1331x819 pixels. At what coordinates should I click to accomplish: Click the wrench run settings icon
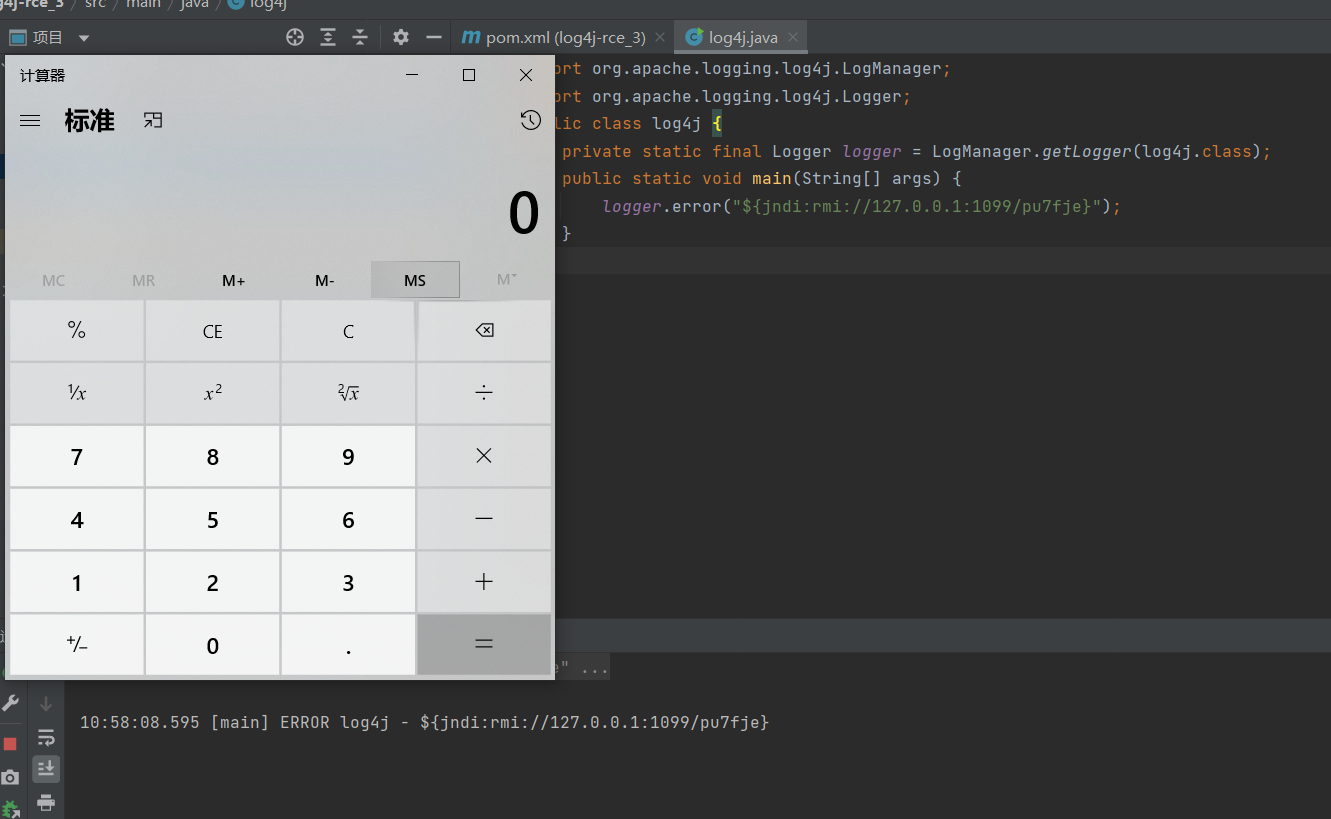click(11, 704)
